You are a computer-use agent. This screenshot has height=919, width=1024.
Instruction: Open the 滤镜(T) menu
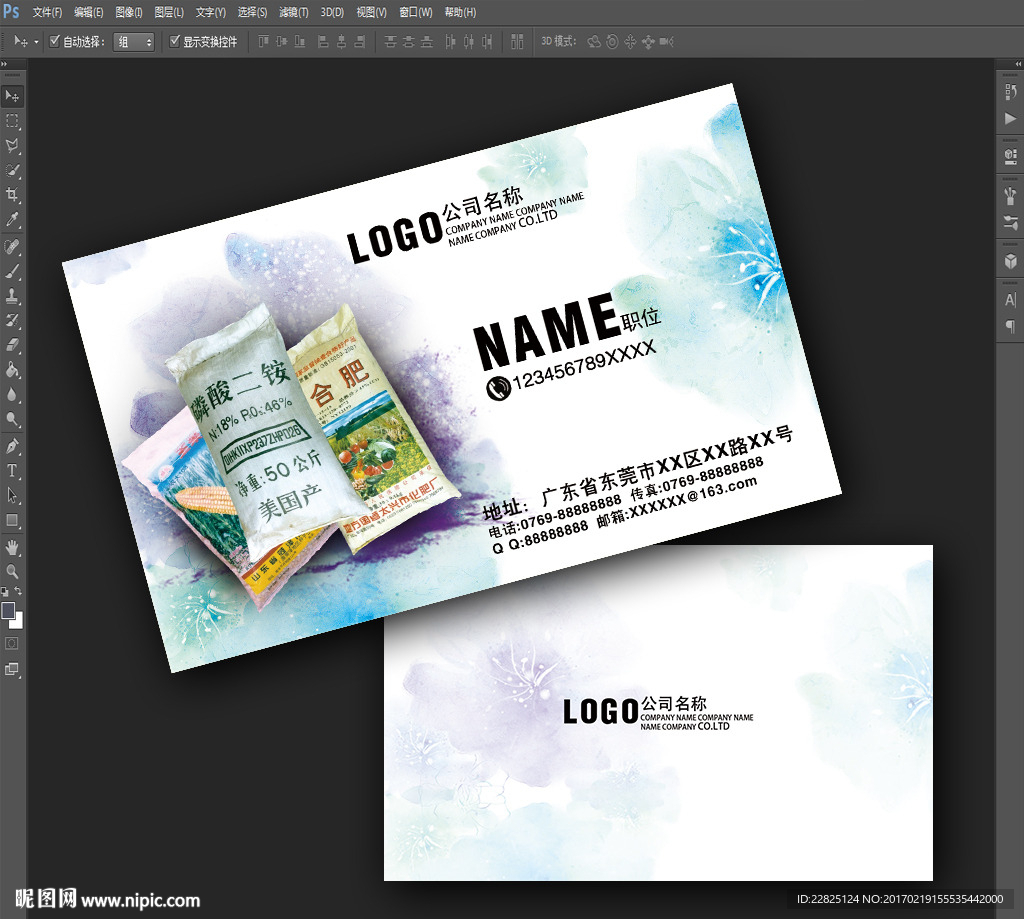tap(293, 12)
